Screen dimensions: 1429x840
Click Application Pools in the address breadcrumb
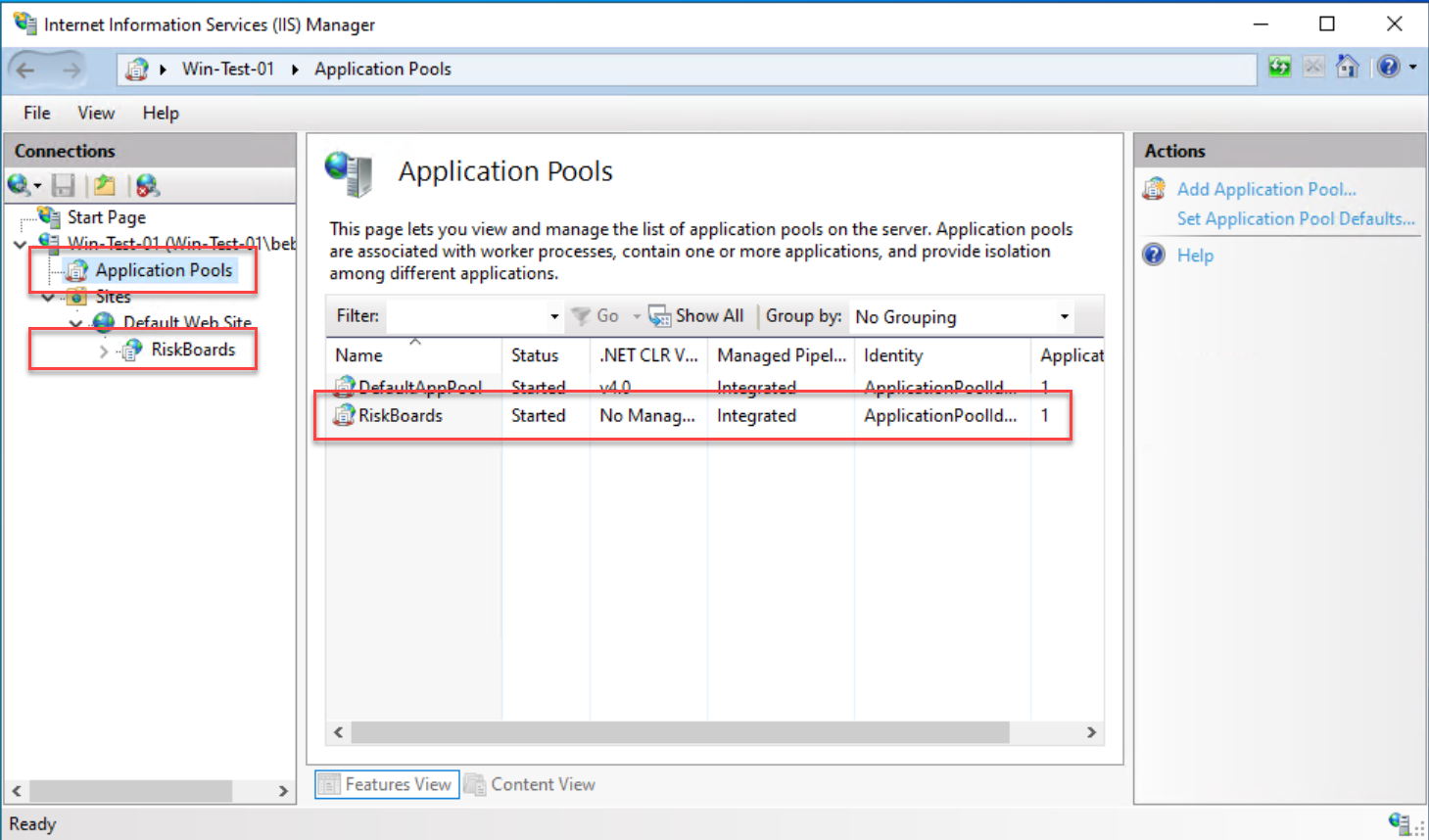pyautogui.click(x=383, y=69)
